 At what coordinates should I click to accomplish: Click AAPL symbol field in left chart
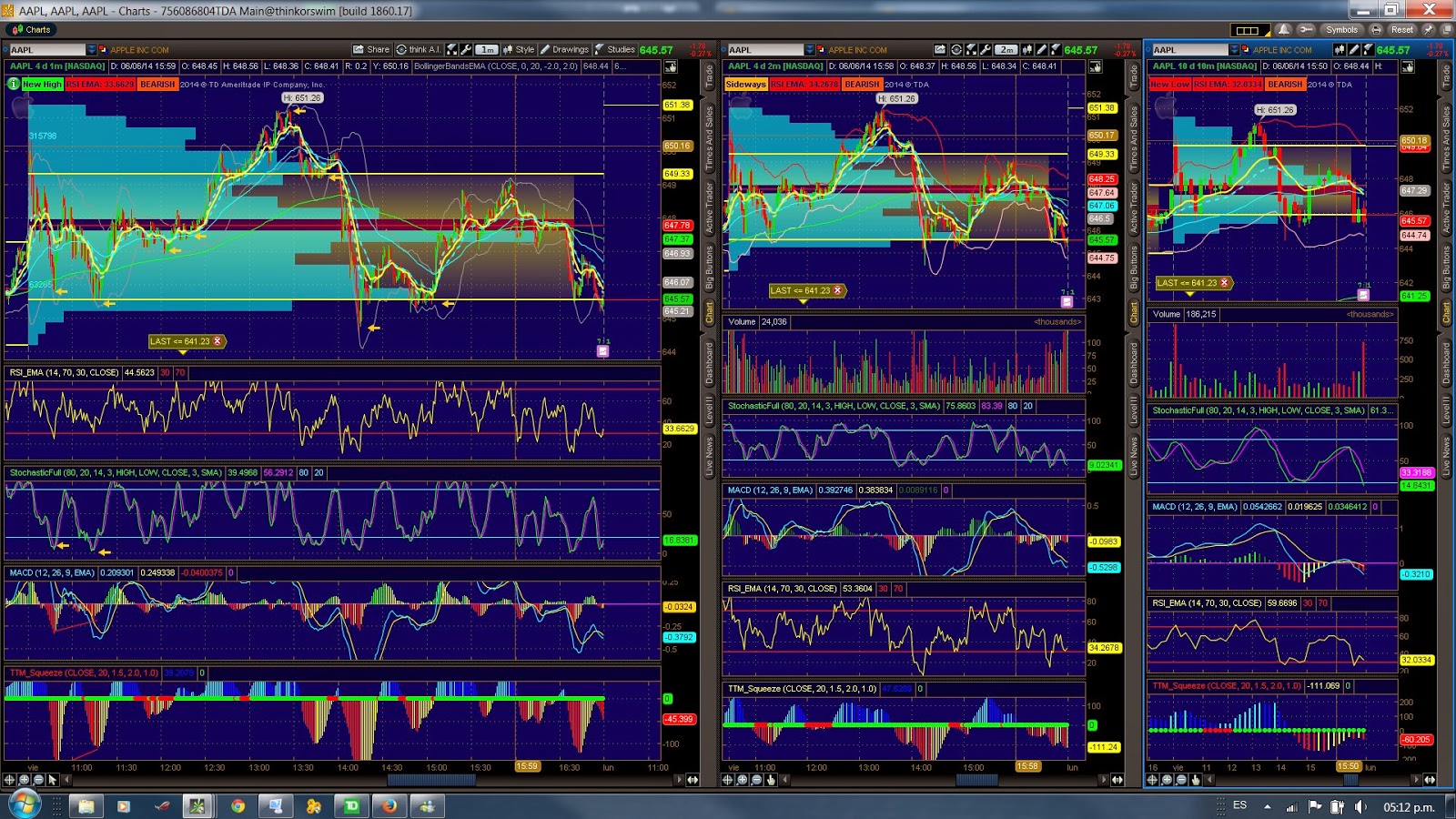pyautogui.click(x=46, y=50)
